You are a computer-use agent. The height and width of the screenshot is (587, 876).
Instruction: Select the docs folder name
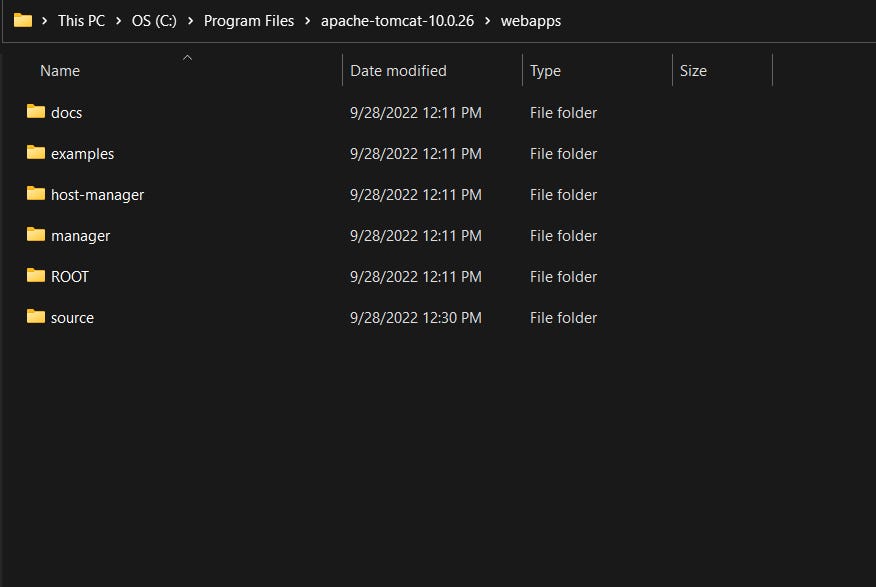66,113
